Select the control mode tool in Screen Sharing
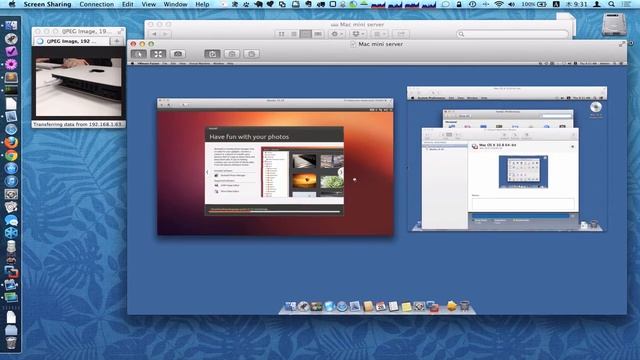Viewport: 640px width, 360px height. click(139, 54)
